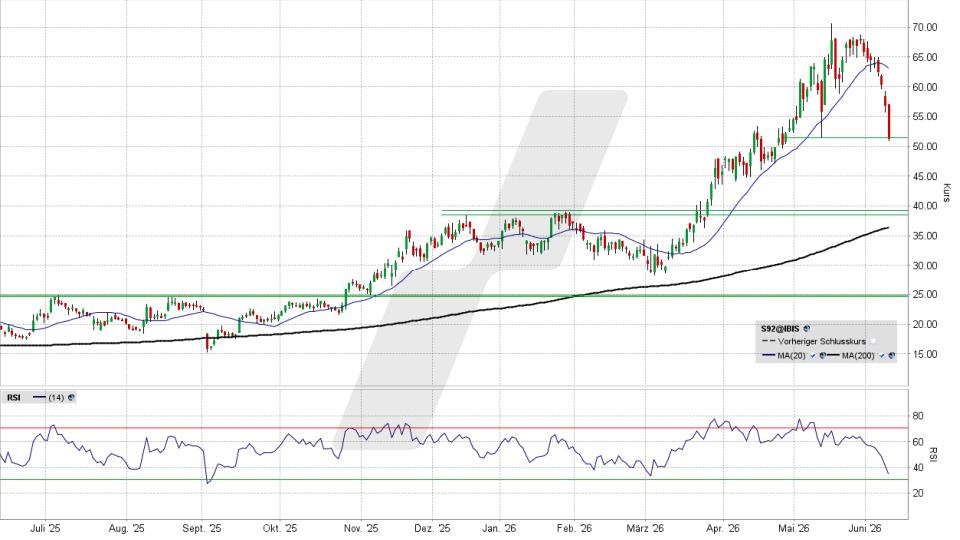Click the Apr. '26 date label
Image resolution: width=960 pixels, height=540 pixels.
point(722,528)
